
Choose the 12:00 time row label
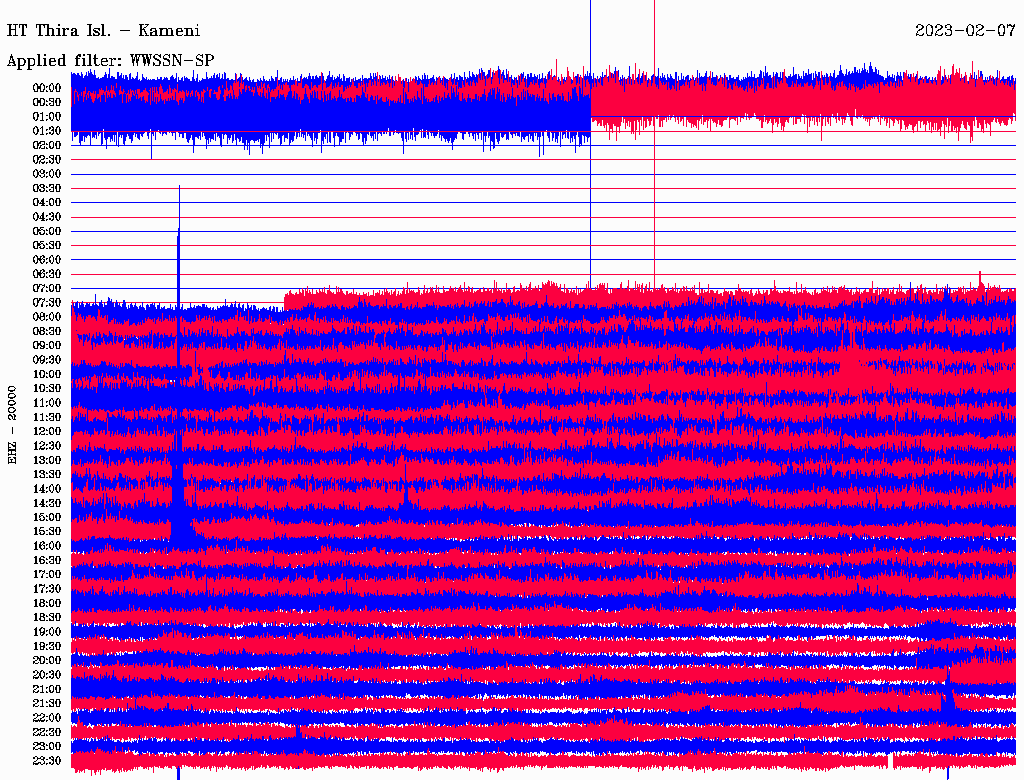(48, 432)
